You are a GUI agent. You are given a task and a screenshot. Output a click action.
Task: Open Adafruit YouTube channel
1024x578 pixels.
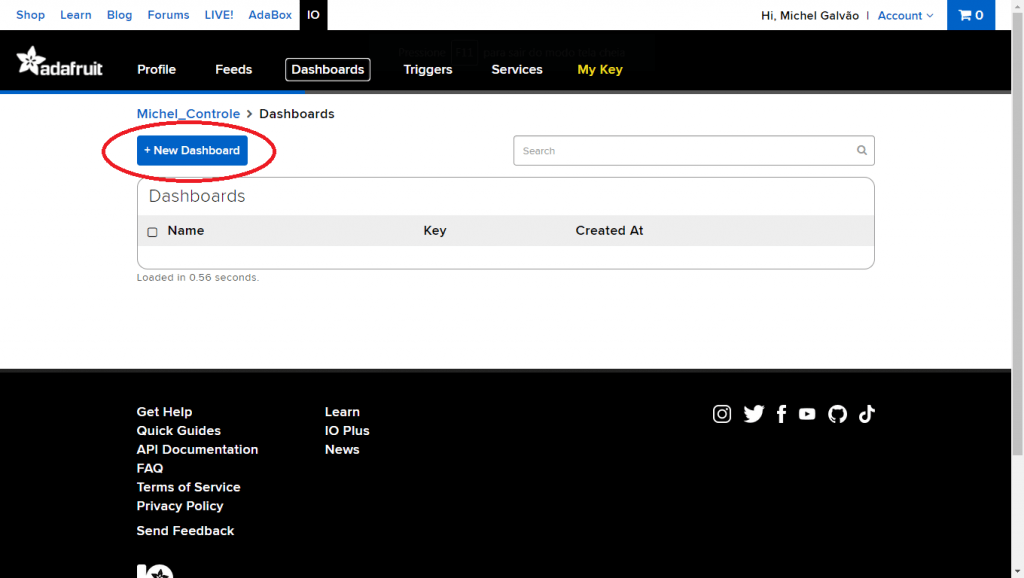tap(807, 414)
